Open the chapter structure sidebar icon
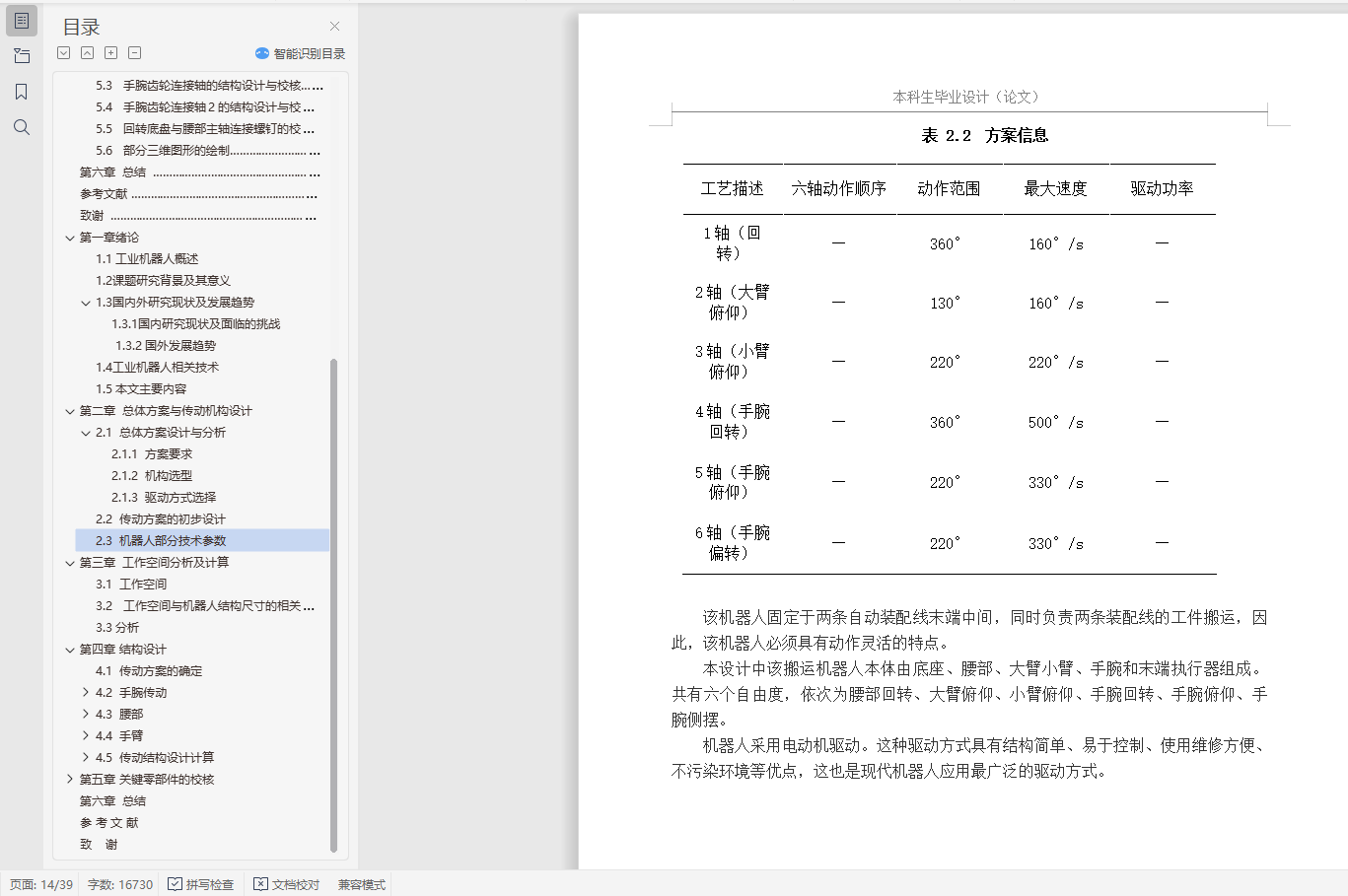Viewport: 1348px width, 896px height. pos(22,56)
